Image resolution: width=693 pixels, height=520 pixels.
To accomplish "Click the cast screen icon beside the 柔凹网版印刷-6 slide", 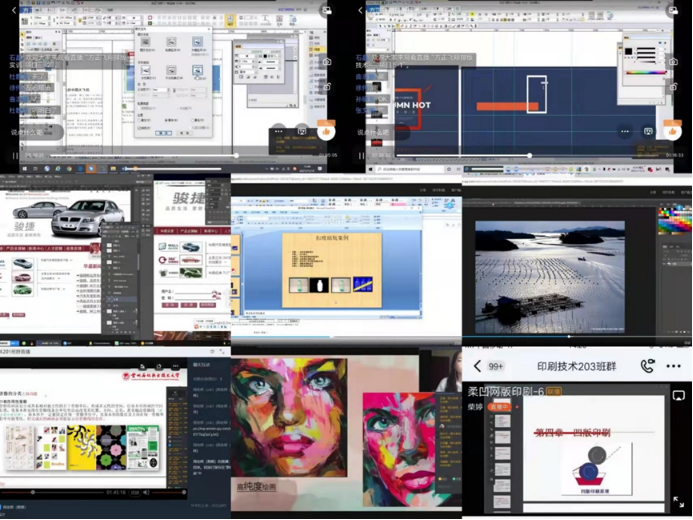I will (678, 396).
